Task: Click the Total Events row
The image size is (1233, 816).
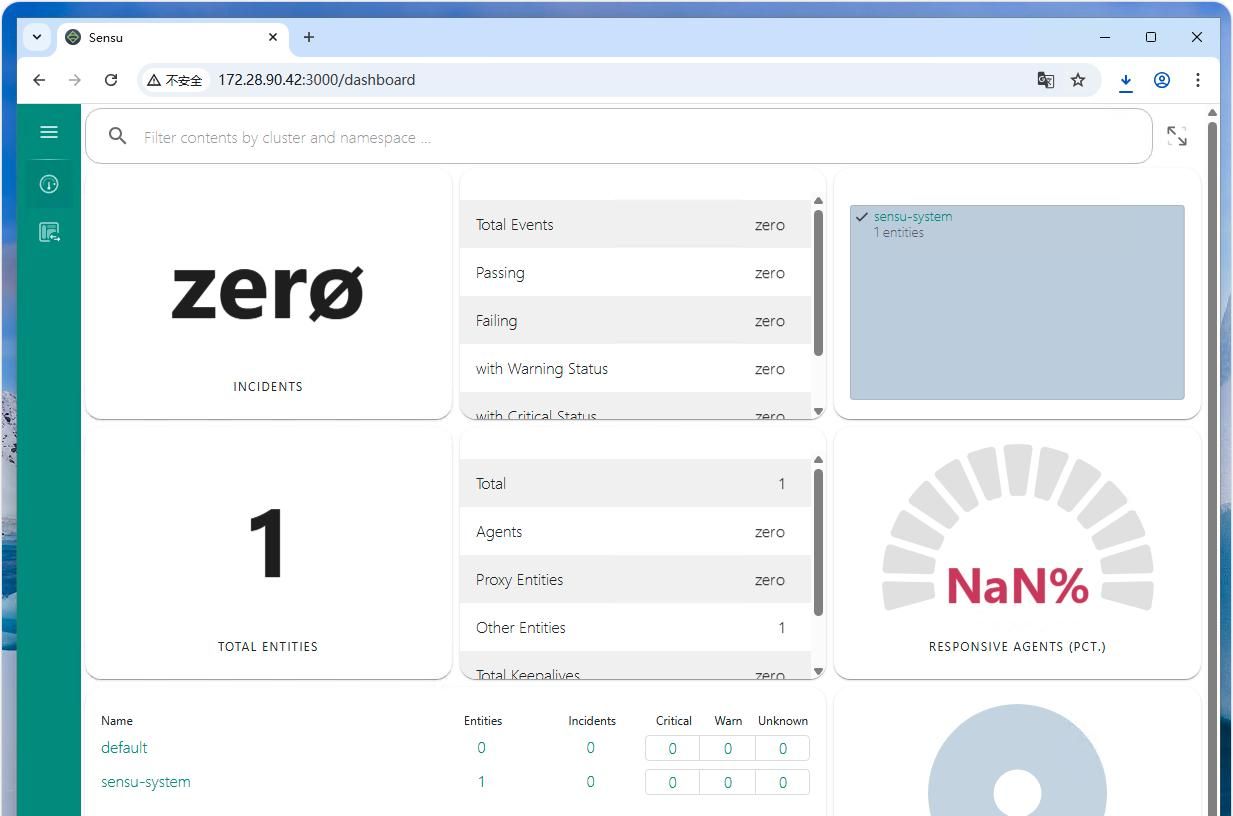Action: pyautogui.click(x=635, y=224)
